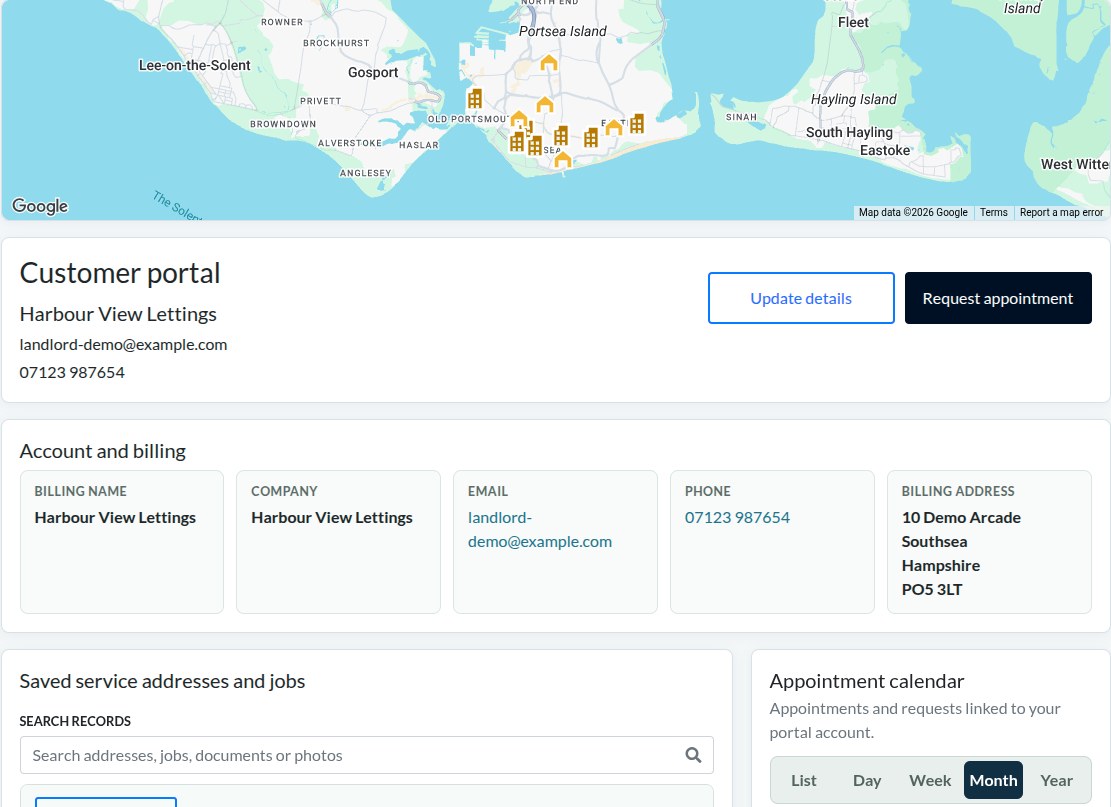Click the easternmost house marker on the map
Viewport: 1111px width, 807px height.
pyautogui.click(x=614, y=128)
